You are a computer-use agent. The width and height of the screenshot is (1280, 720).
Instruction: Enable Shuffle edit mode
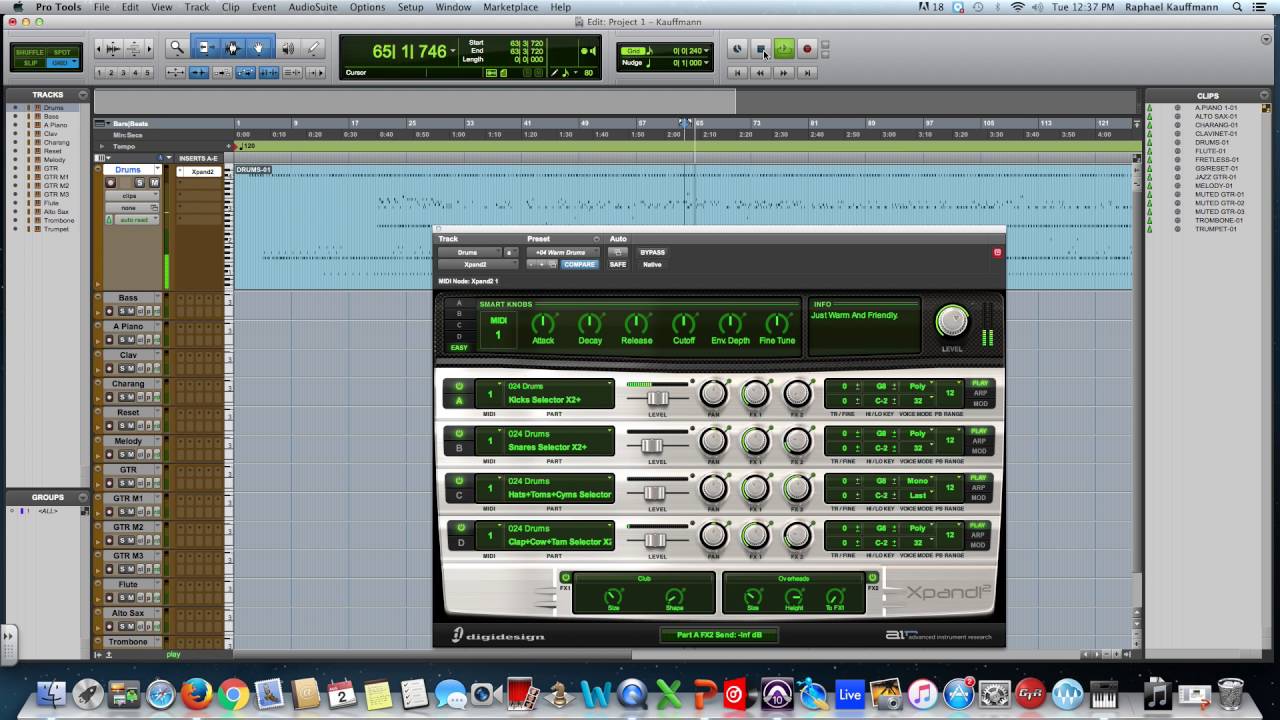pos(30,52)
